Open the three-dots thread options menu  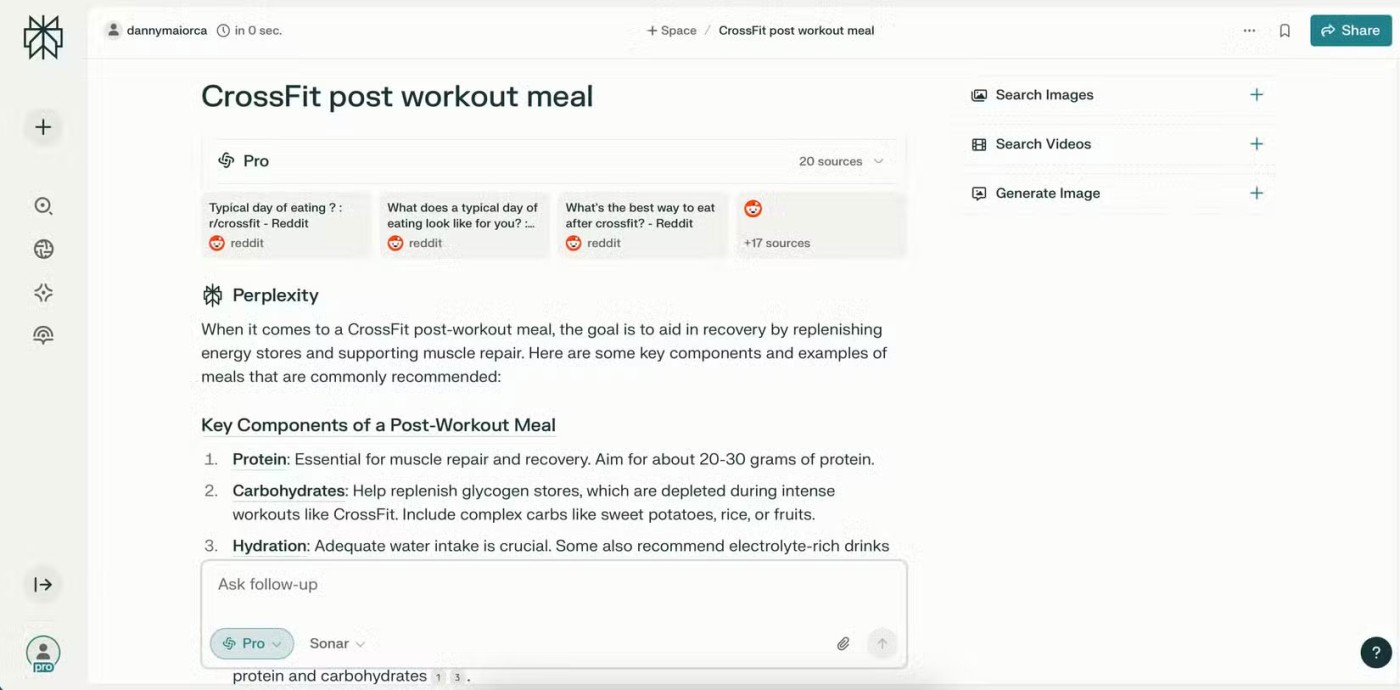point(1249,31)
